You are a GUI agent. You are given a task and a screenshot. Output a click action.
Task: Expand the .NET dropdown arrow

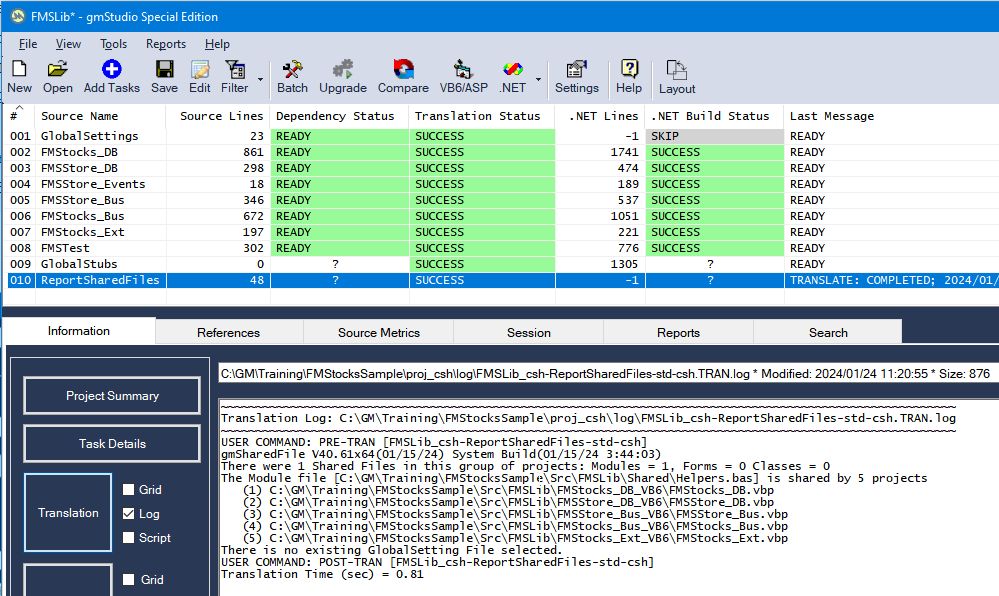(539, 79)
